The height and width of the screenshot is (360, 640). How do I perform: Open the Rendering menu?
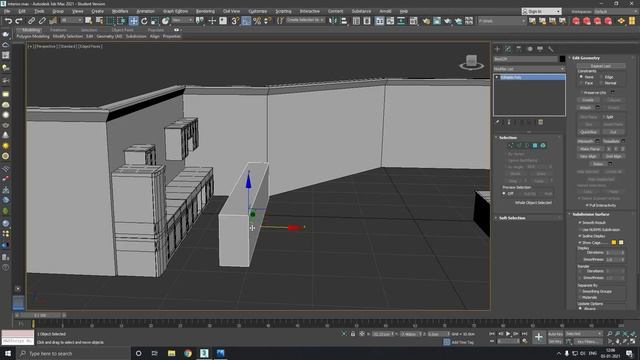click(x=205, y=11)
